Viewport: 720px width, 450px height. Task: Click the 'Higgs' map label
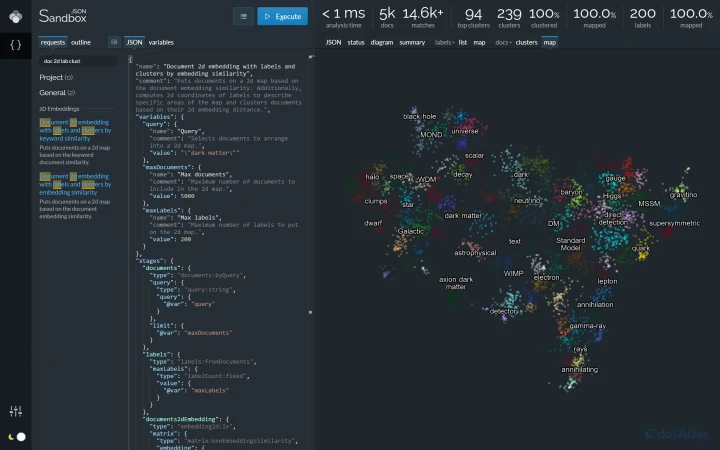(612, 196)
